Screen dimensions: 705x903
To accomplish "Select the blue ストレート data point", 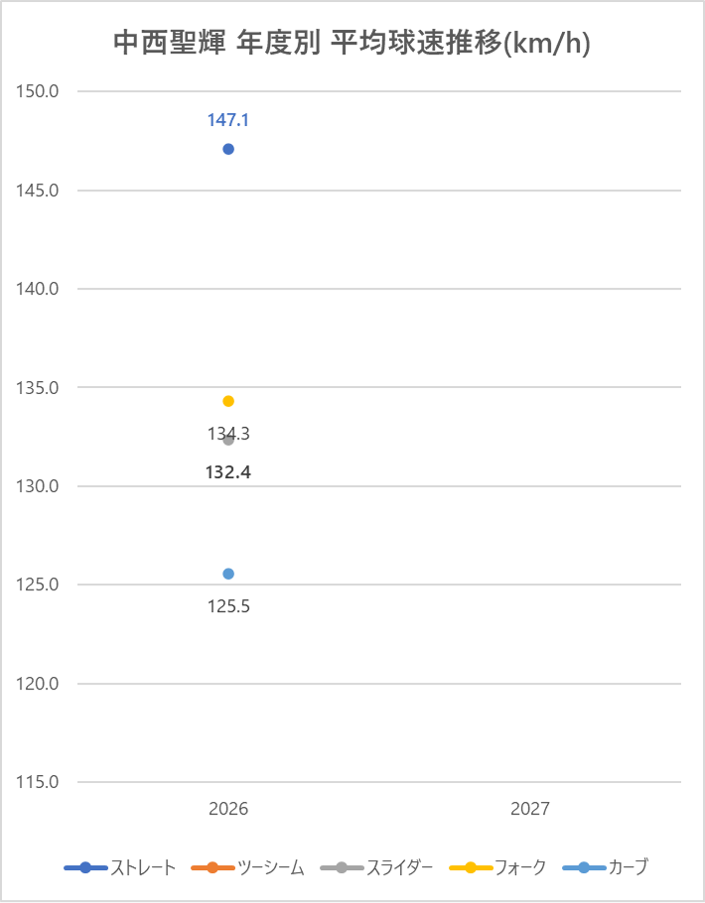I will point(228,149).
